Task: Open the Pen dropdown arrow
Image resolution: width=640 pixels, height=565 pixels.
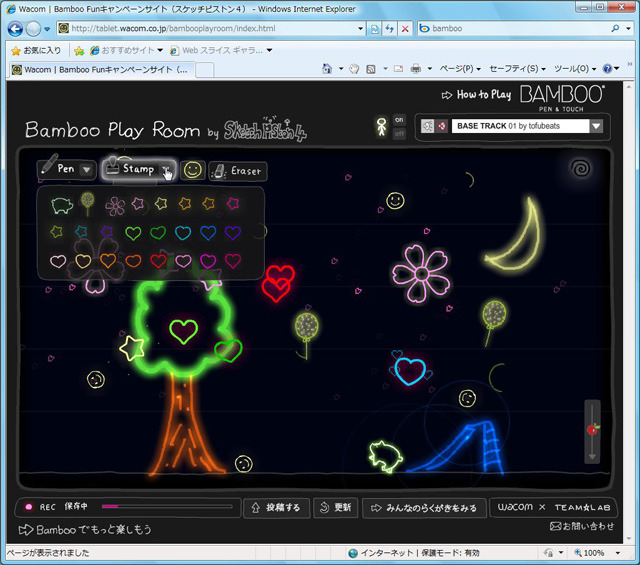Action: pyautogui.click(x=87, y=169)
